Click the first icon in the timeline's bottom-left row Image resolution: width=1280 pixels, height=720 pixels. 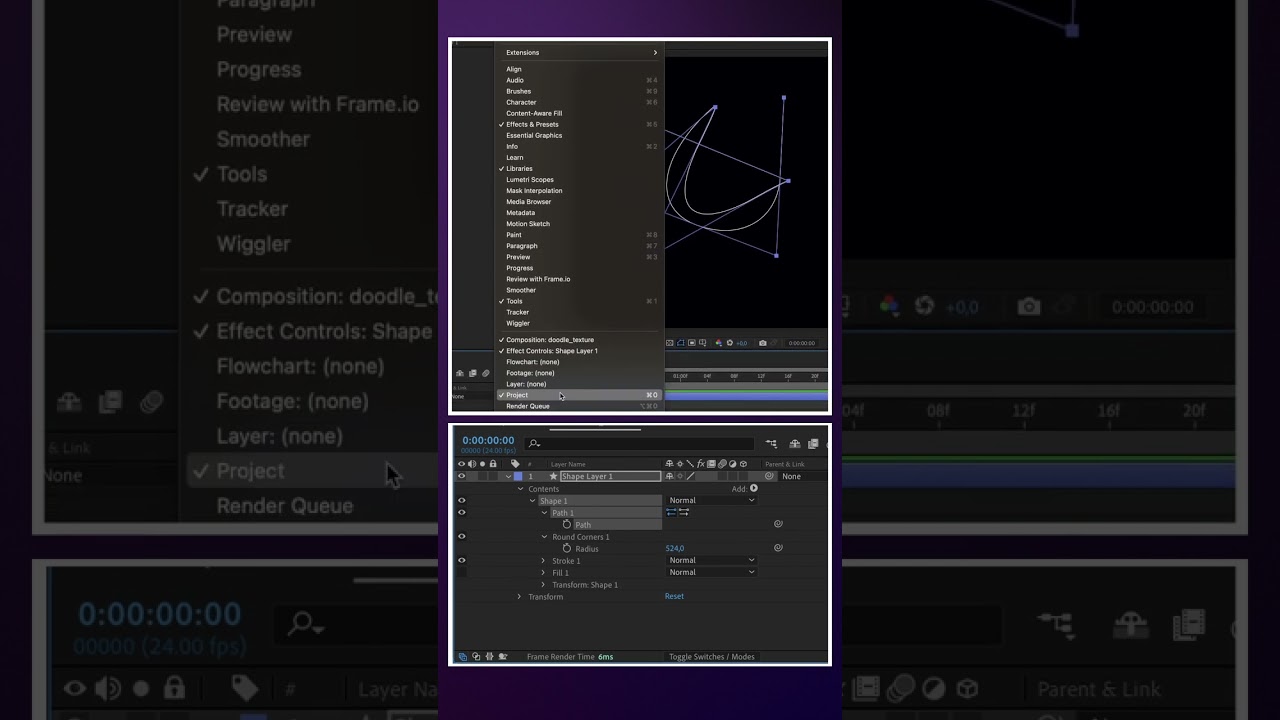[462, 656]
